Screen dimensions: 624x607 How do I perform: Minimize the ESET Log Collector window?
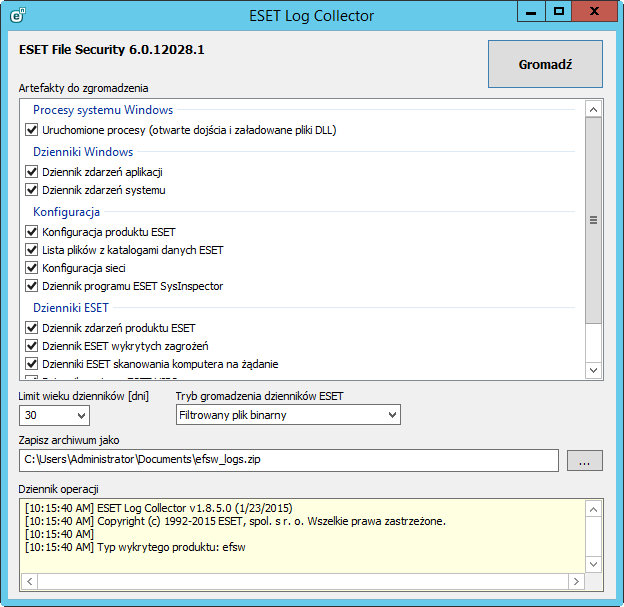(x=531, y=11)
